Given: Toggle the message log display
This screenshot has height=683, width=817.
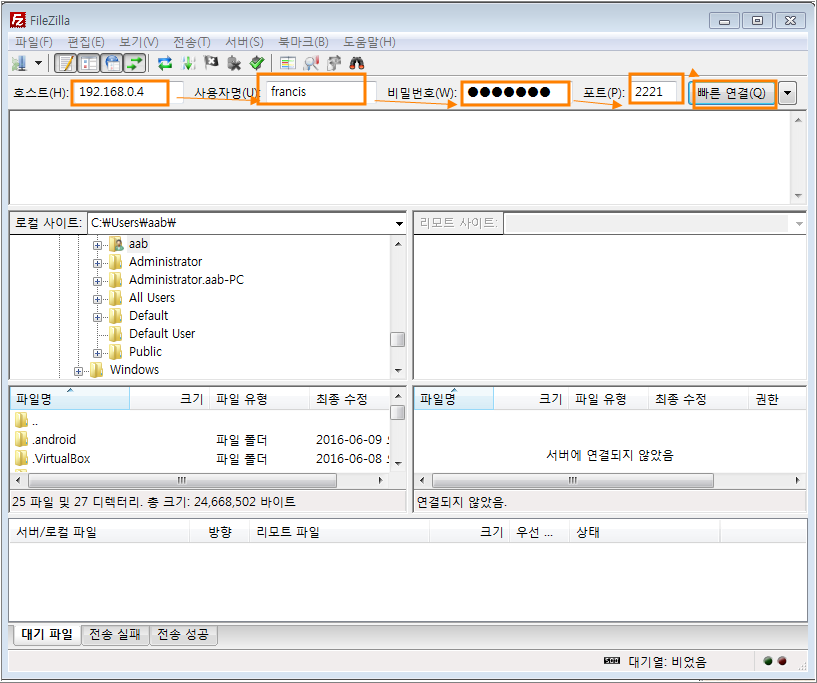Looking at the screenshot, I should point(66,64).
